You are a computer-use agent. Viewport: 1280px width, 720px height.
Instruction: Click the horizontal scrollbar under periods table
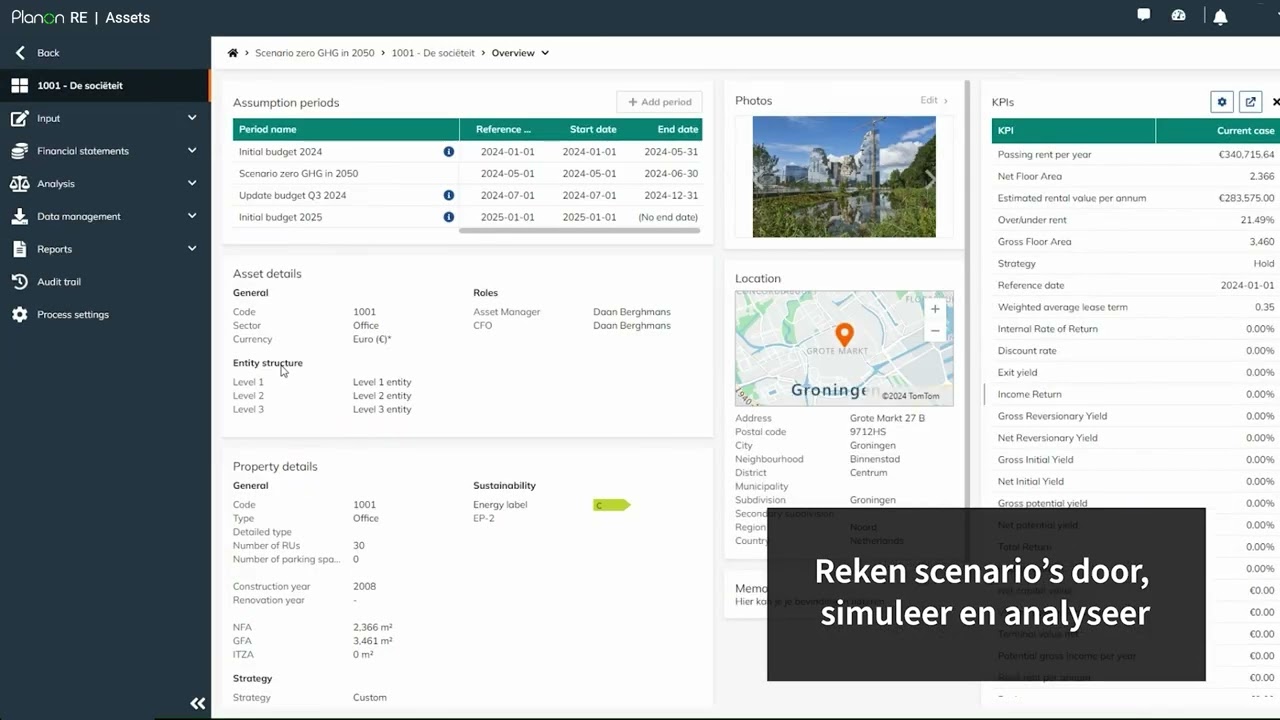pyautogui.click(x=579, y=231)
